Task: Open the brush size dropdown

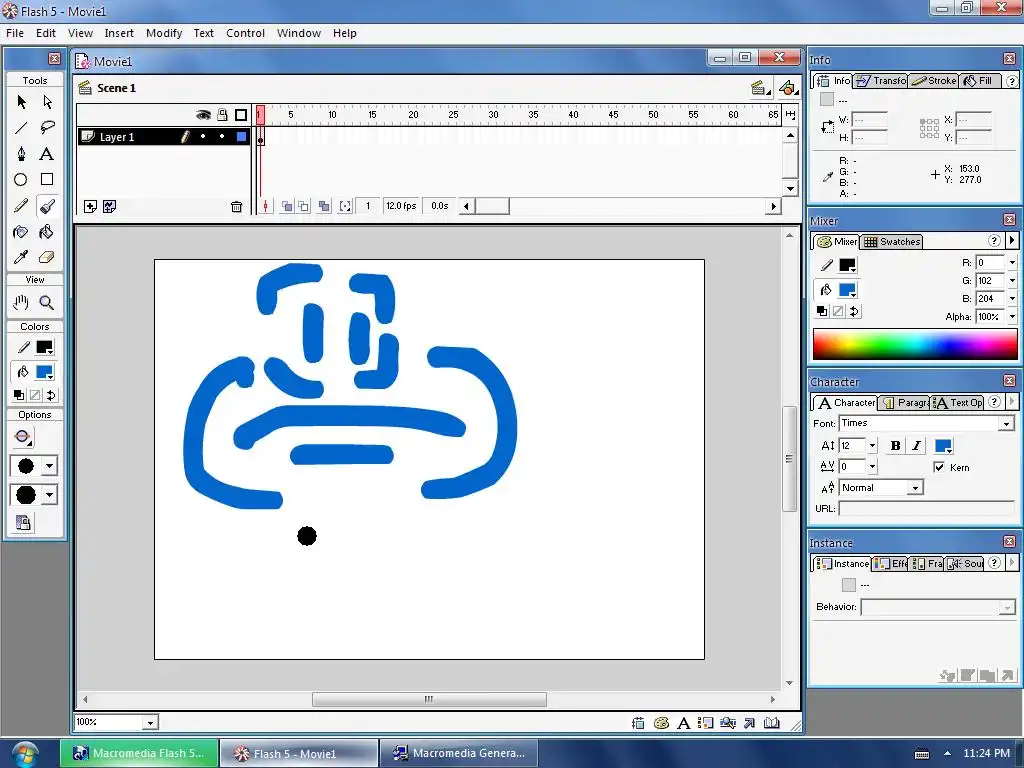Action: click(x=50, y=466)
